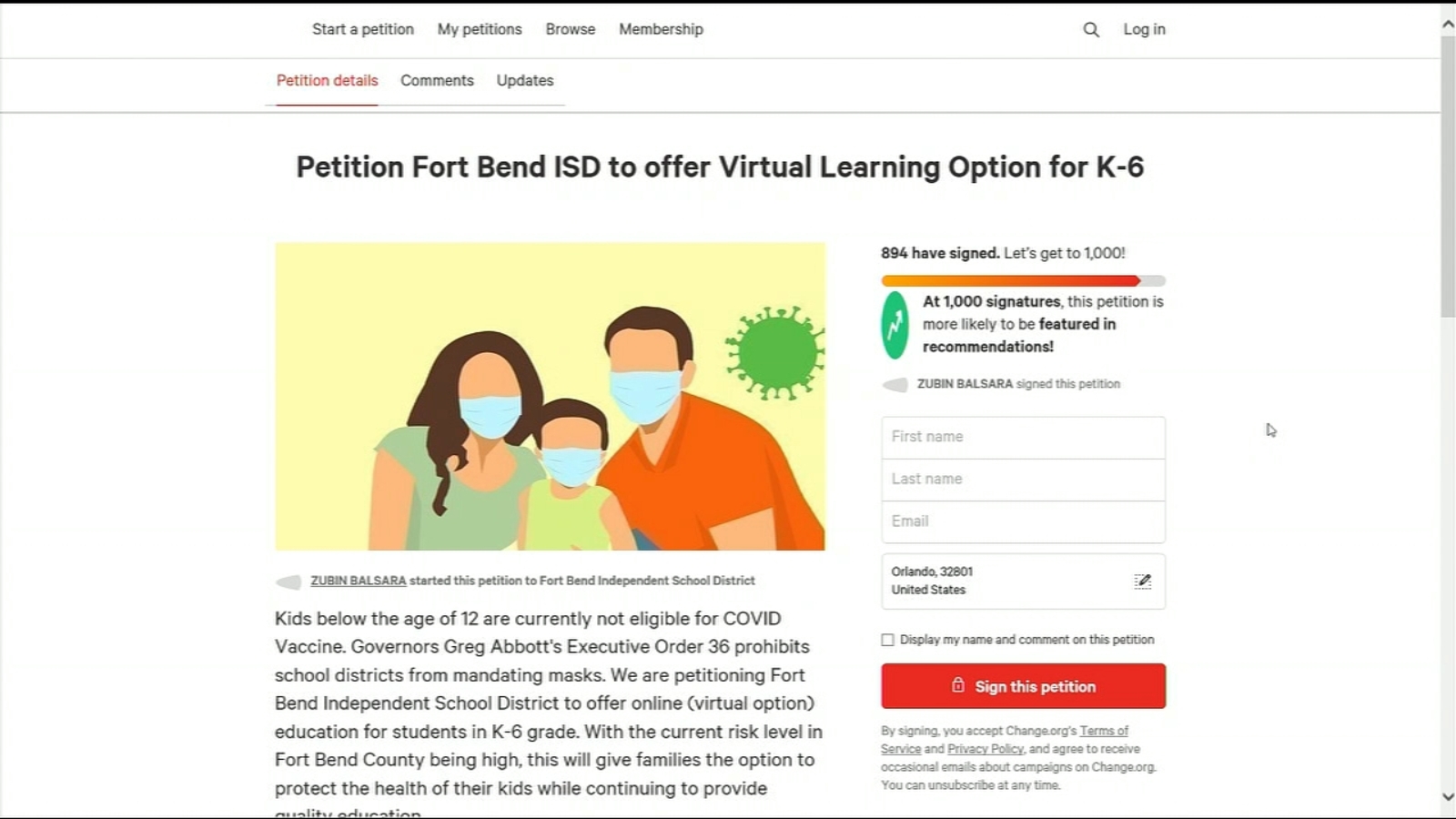The image size is (1456, 819).
Task: Click scrollbar down arrow
Action: pyautogui.click(x=1448, y=796)
